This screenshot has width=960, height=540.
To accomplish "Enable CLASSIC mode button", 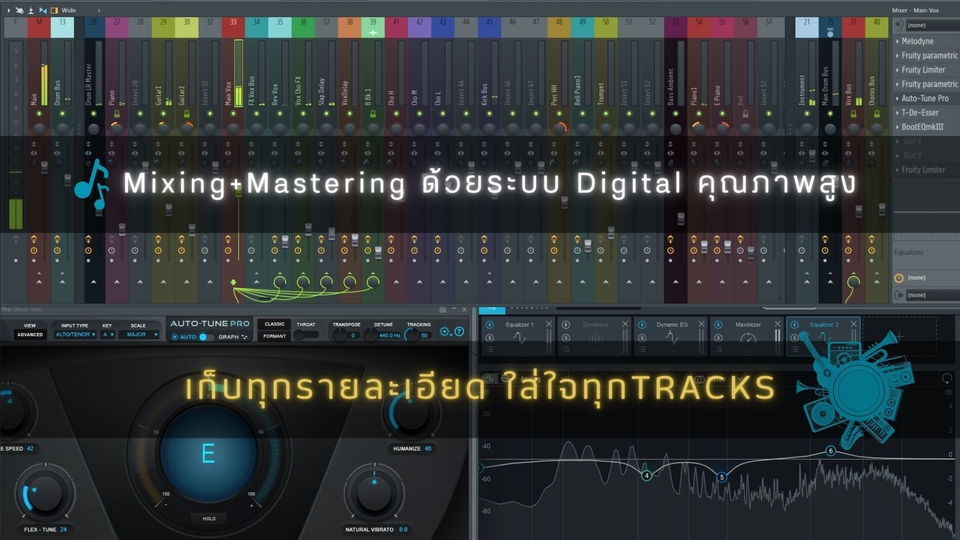I will pos(274,324).
